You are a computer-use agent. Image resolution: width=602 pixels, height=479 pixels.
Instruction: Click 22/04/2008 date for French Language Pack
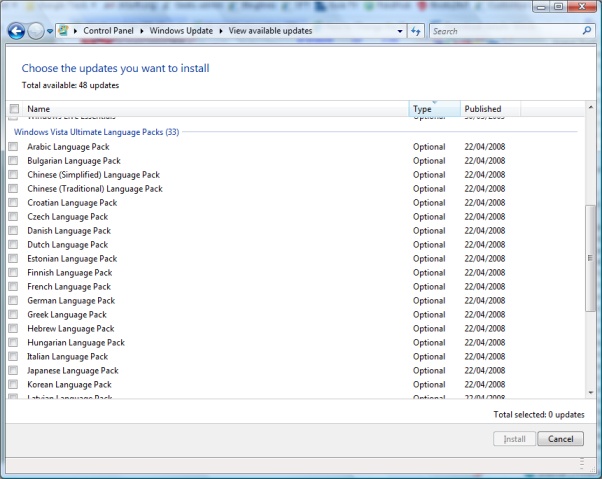[x=485, y=286]
